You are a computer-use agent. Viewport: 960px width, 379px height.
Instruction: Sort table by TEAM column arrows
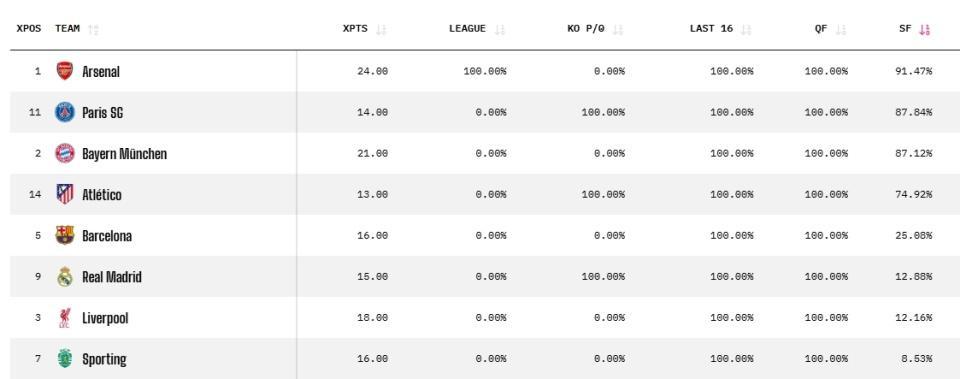(93, 29)
